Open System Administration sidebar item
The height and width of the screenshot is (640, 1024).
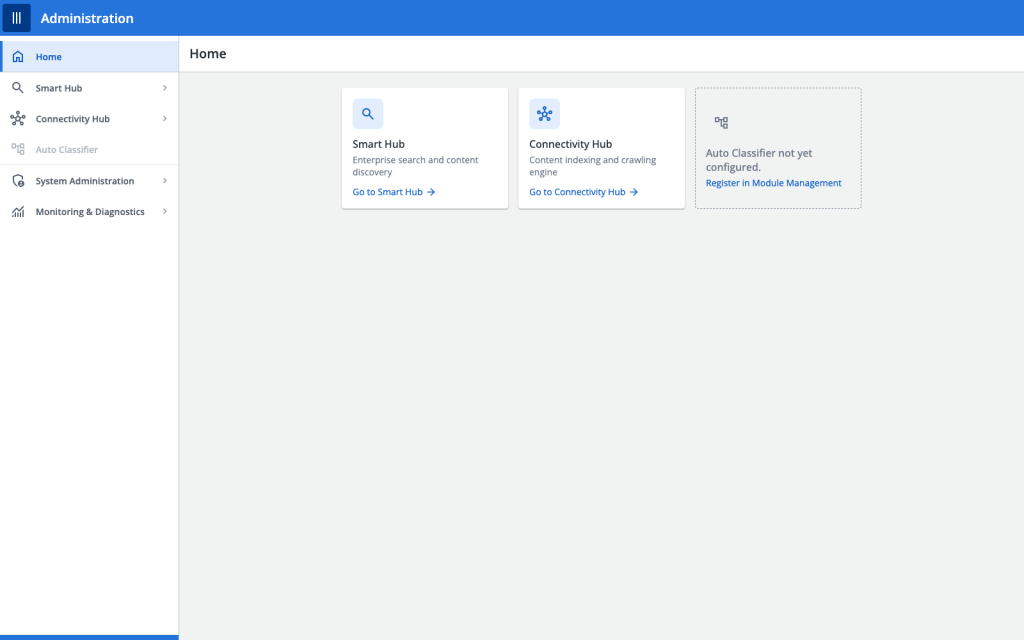pos(89,181)
